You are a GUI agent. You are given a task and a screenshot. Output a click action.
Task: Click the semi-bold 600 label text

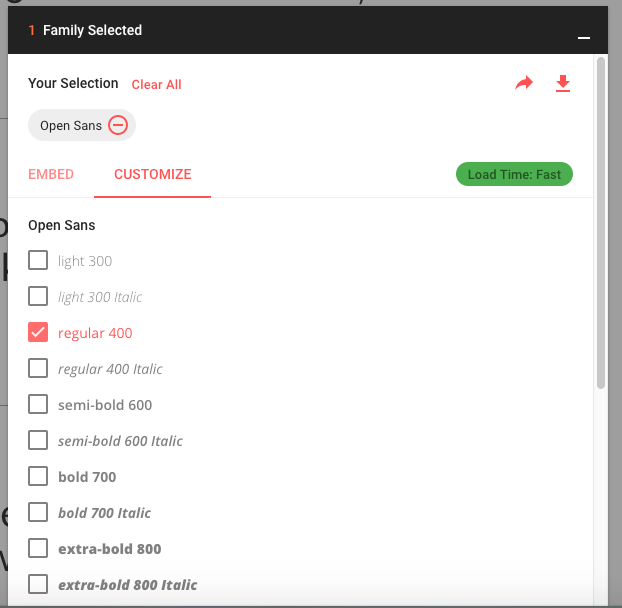(105, 405)
